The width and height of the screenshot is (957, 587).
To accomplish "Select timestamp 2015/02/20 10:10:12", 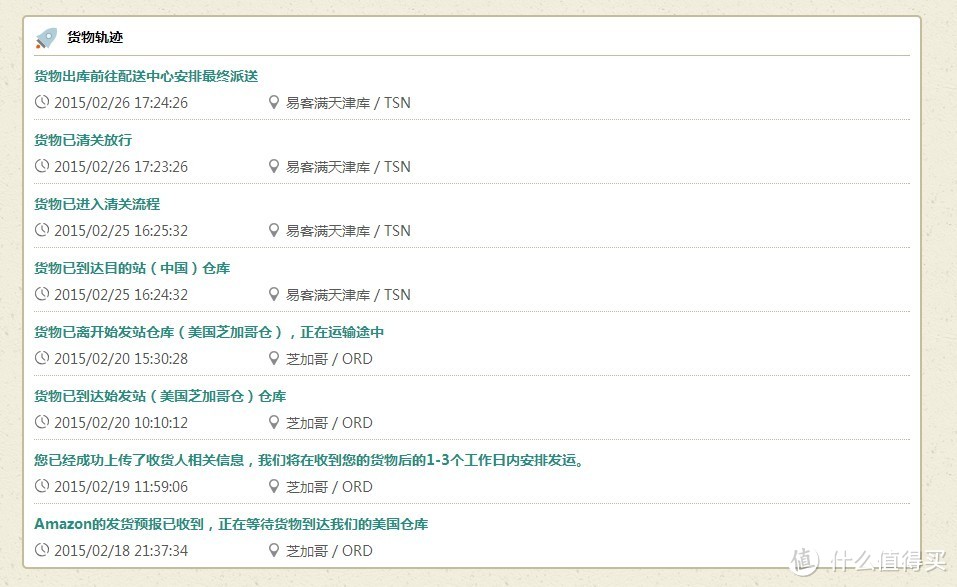I will click(x=121, y=423).
